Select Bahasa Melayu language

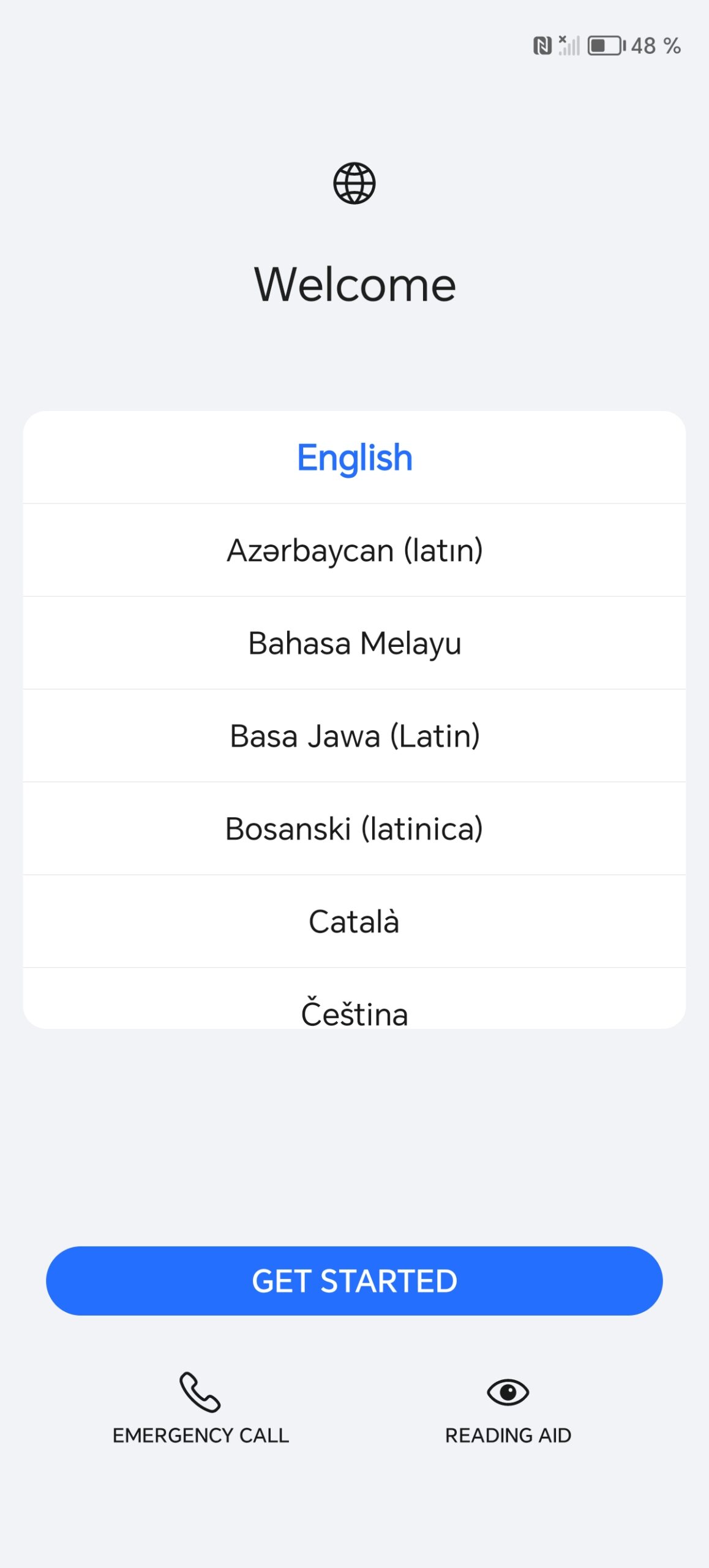coord(354,643)
